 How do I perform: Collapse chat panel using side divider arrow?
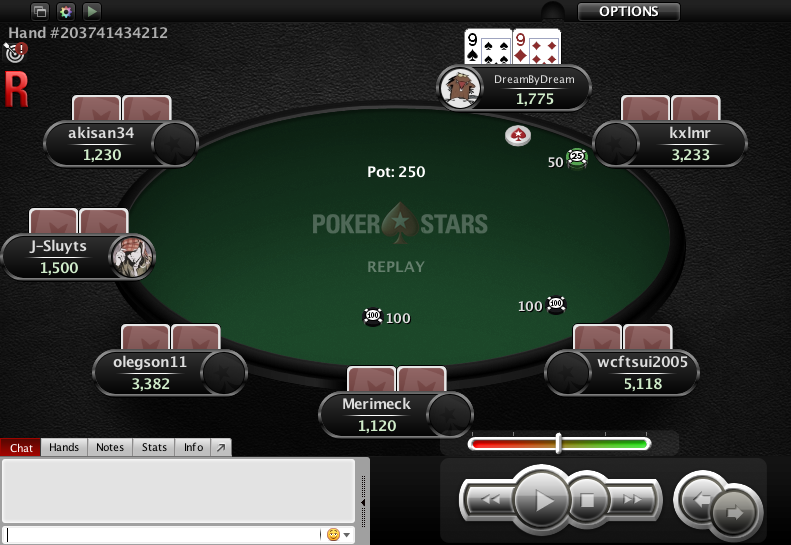tap(363, 502)
